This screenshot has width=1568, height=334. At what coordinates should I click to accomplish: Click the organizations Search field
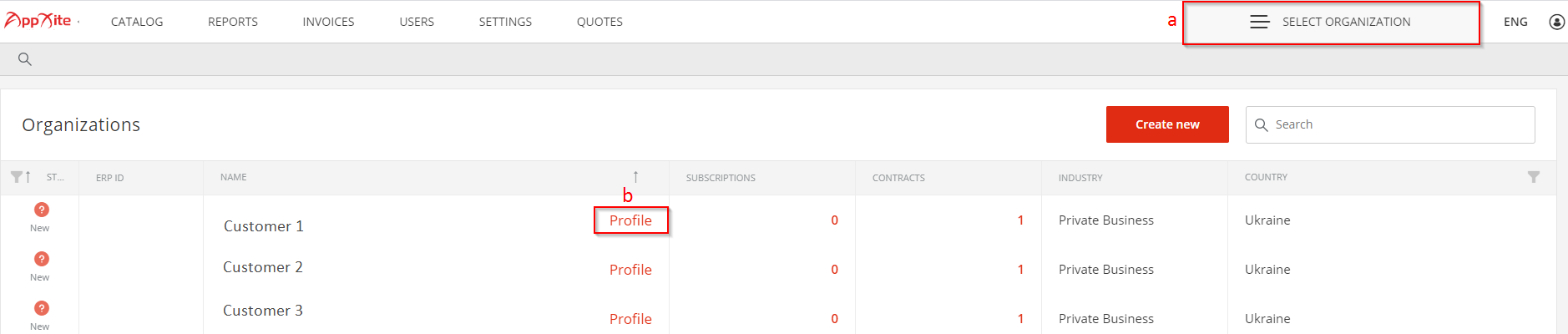click(x=1390, y=124)
